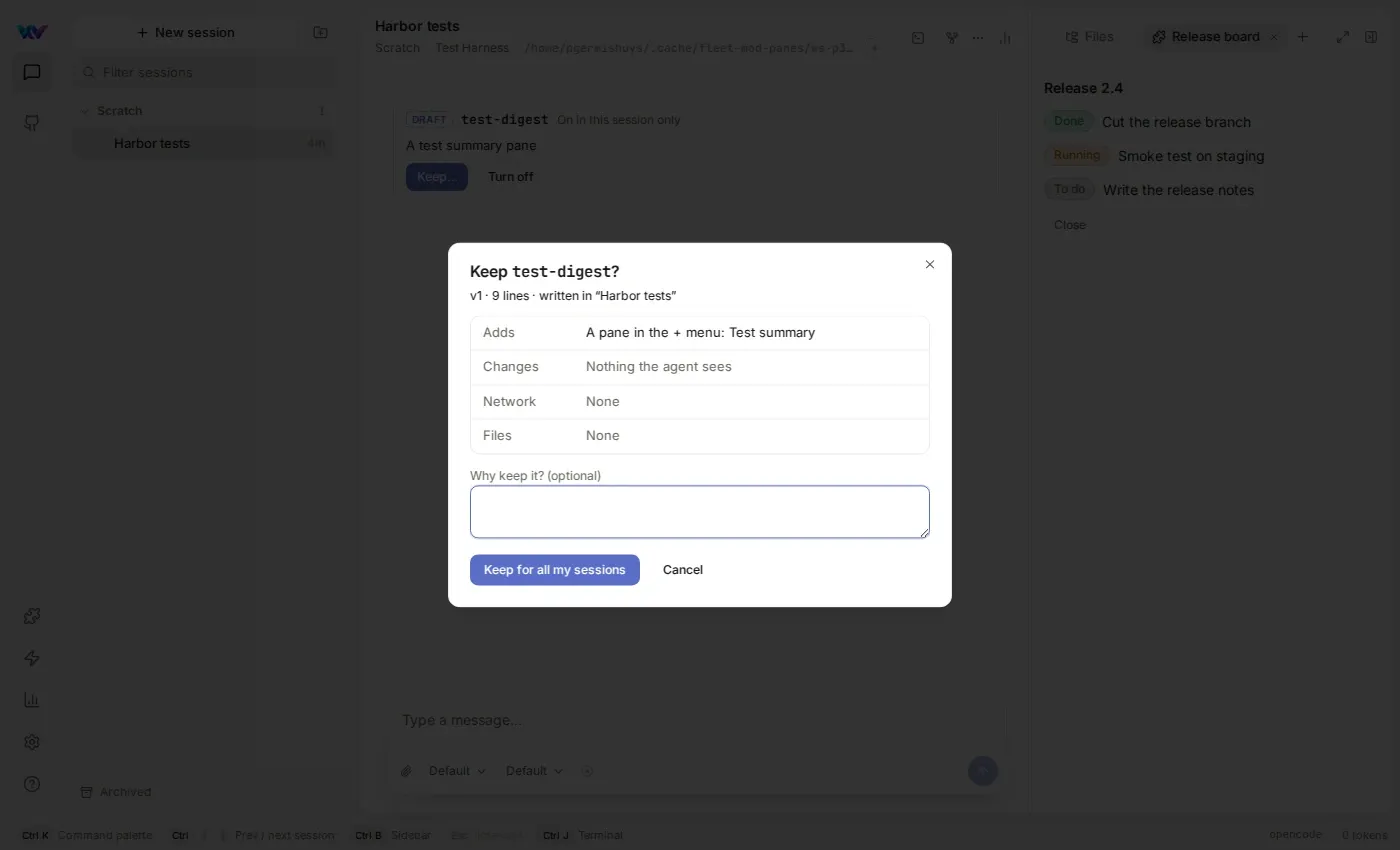Open the second Default dropdown
Screen dimensions: 1400x850
coord(535,771)
